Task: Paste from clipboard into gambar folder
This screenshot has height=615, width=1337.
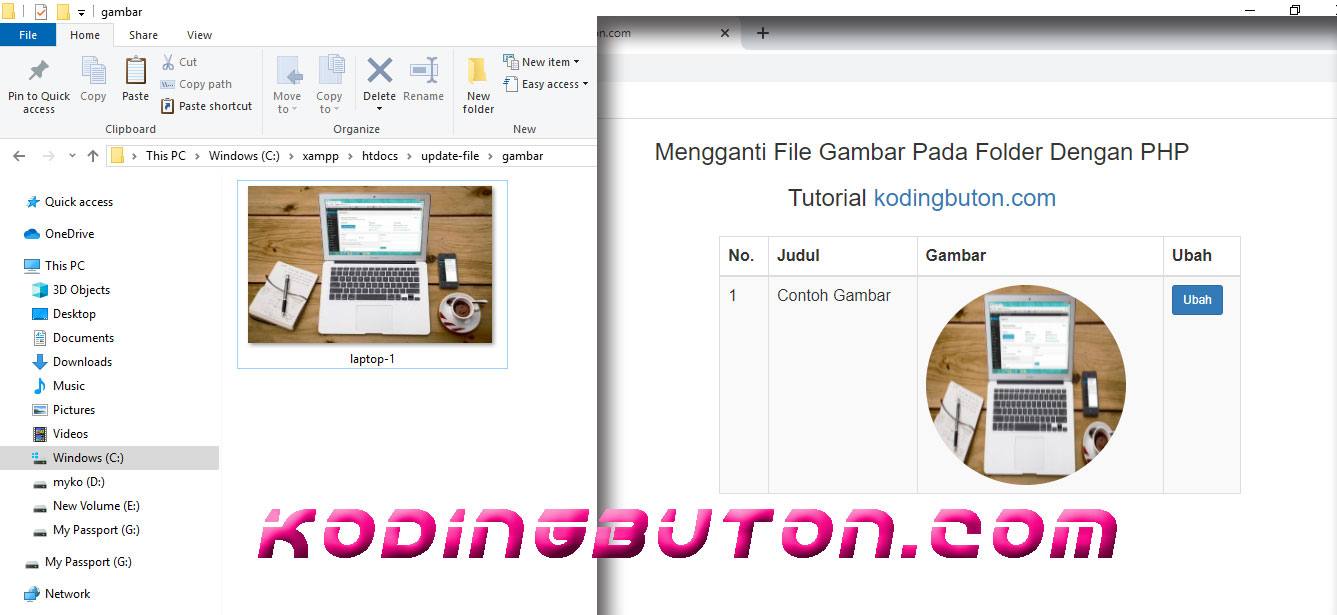Action: coord(134,80)
